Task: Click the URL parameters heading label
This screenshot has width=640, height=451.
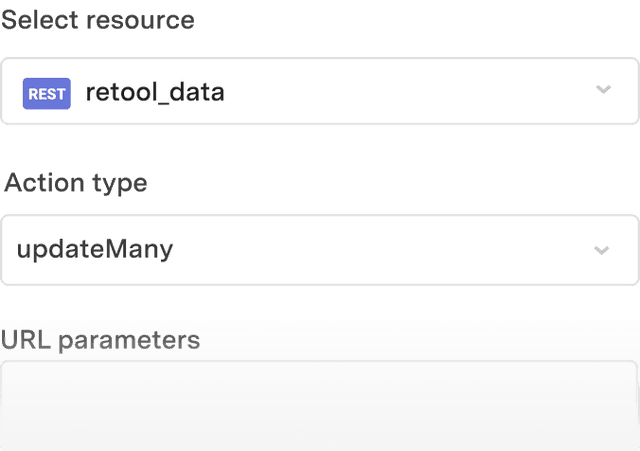Action: click(x=100, y=340)
